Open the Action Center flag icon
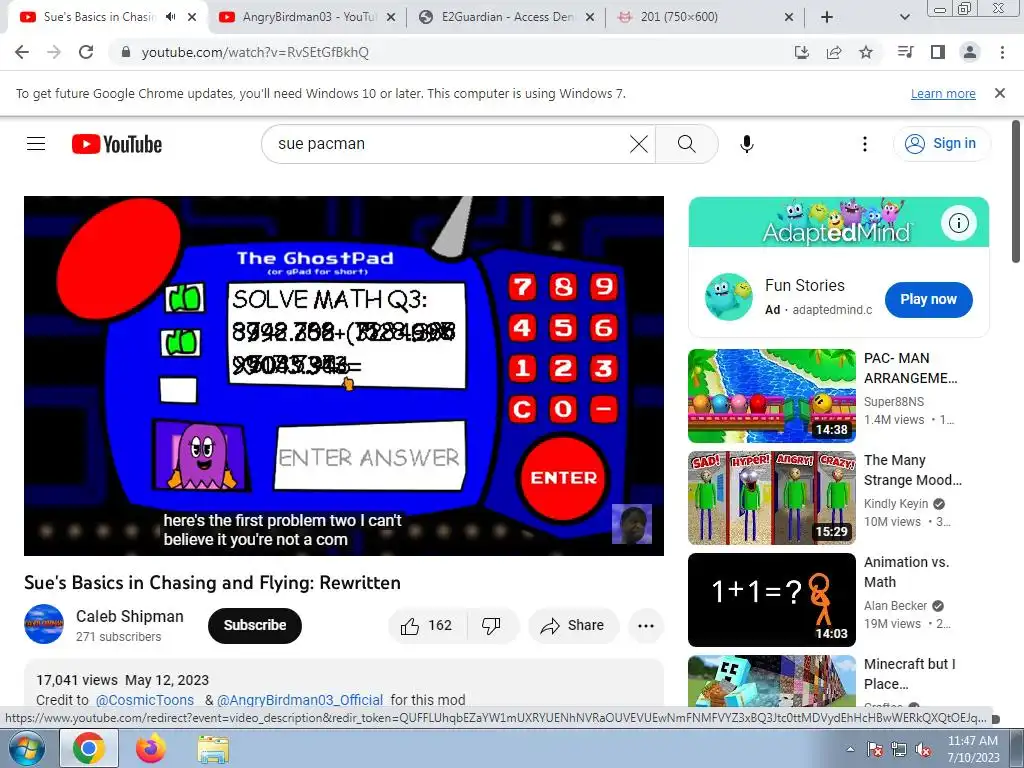 [875, 750]
